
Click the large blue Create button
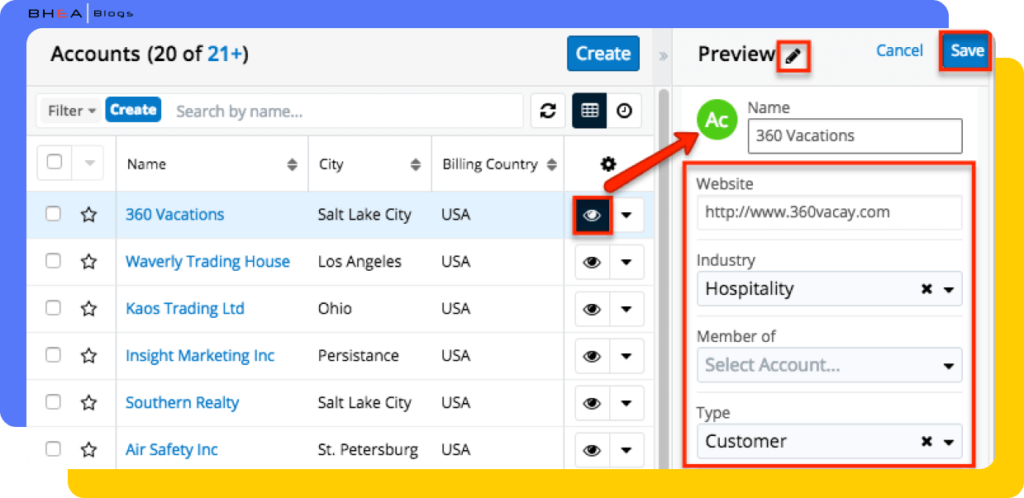[x=603, y=53]
